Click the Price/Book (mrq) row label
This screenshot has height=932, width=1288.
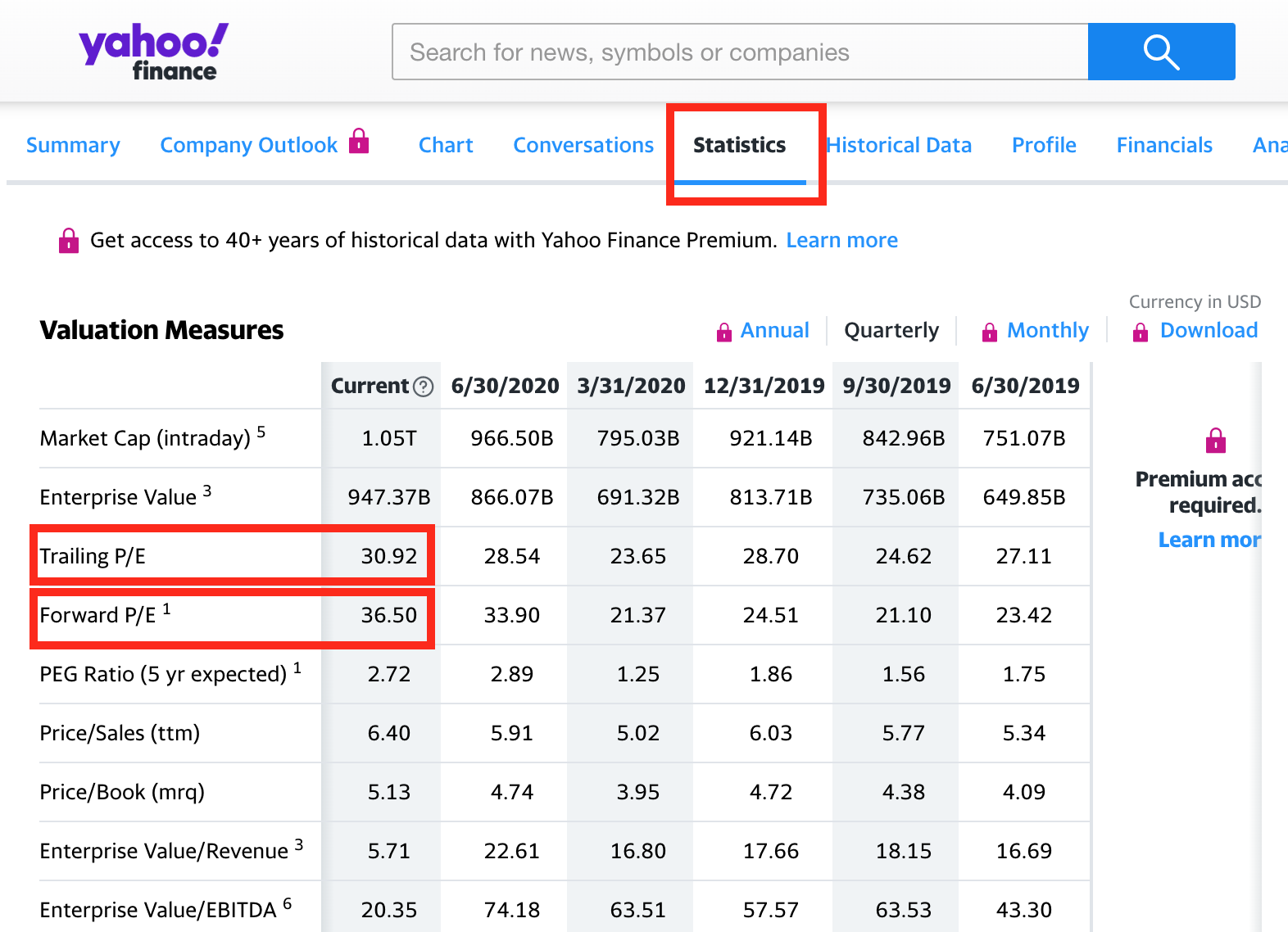click(x=122, y=792)
